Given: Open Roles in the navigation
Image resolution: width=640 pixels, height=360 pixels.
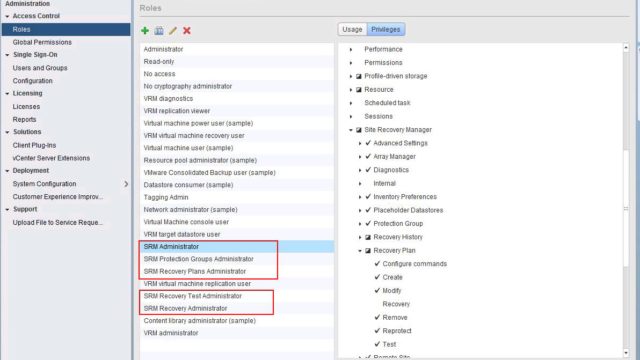Looking at the screenshot, I should tap(66, 29).
